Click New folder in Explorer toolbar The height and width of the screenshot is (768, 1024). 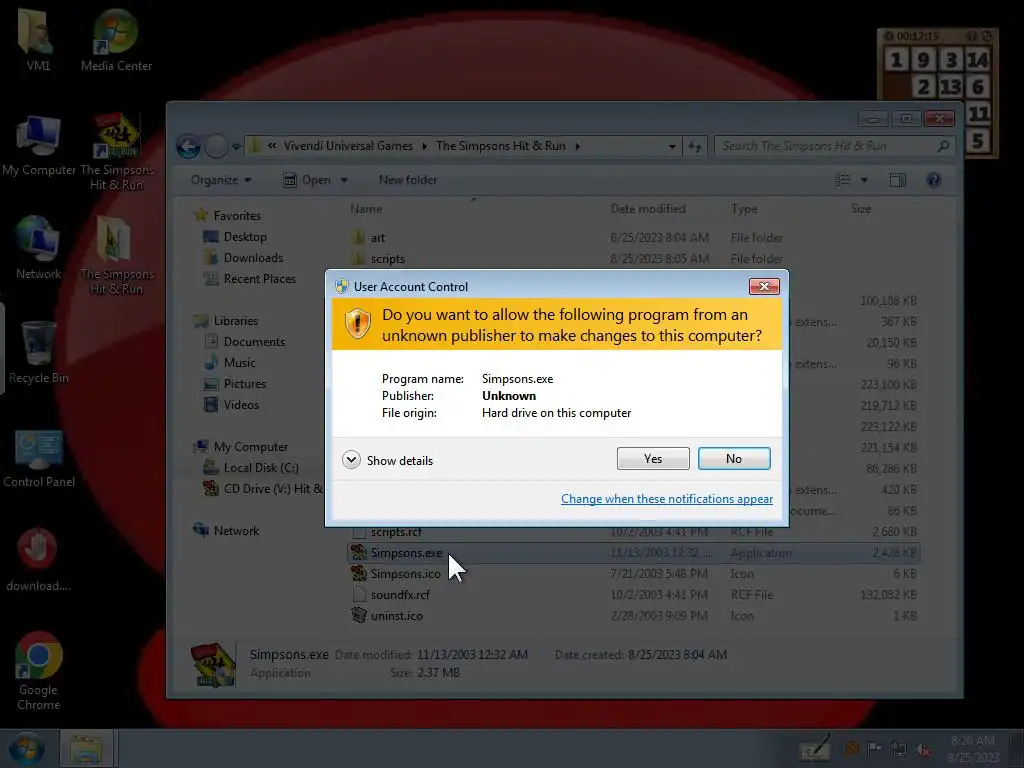[408, 180]
